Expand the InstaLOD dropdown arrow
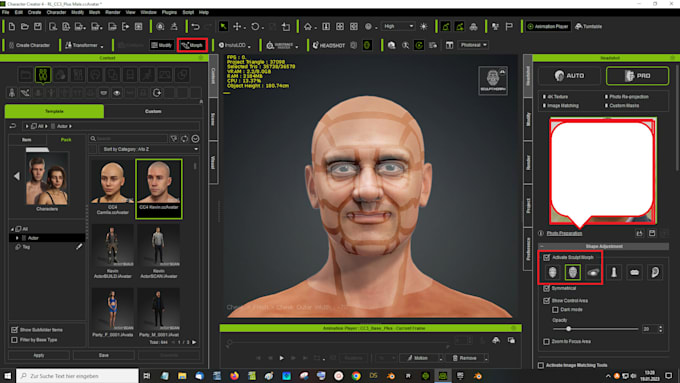 coord(249,46)
